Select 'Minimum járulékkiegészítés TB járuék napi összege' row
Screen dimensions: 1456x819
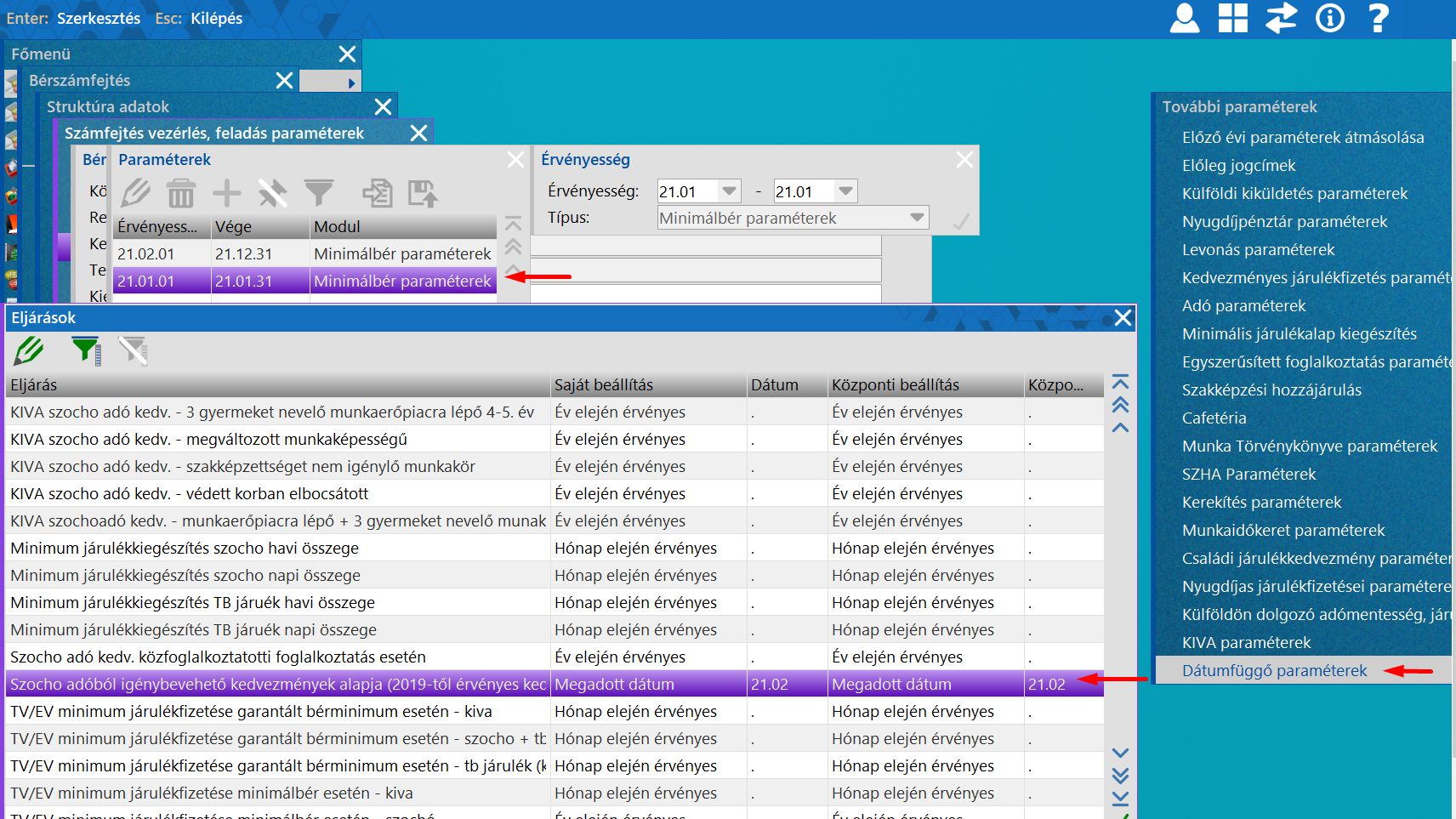pos(555,629)
